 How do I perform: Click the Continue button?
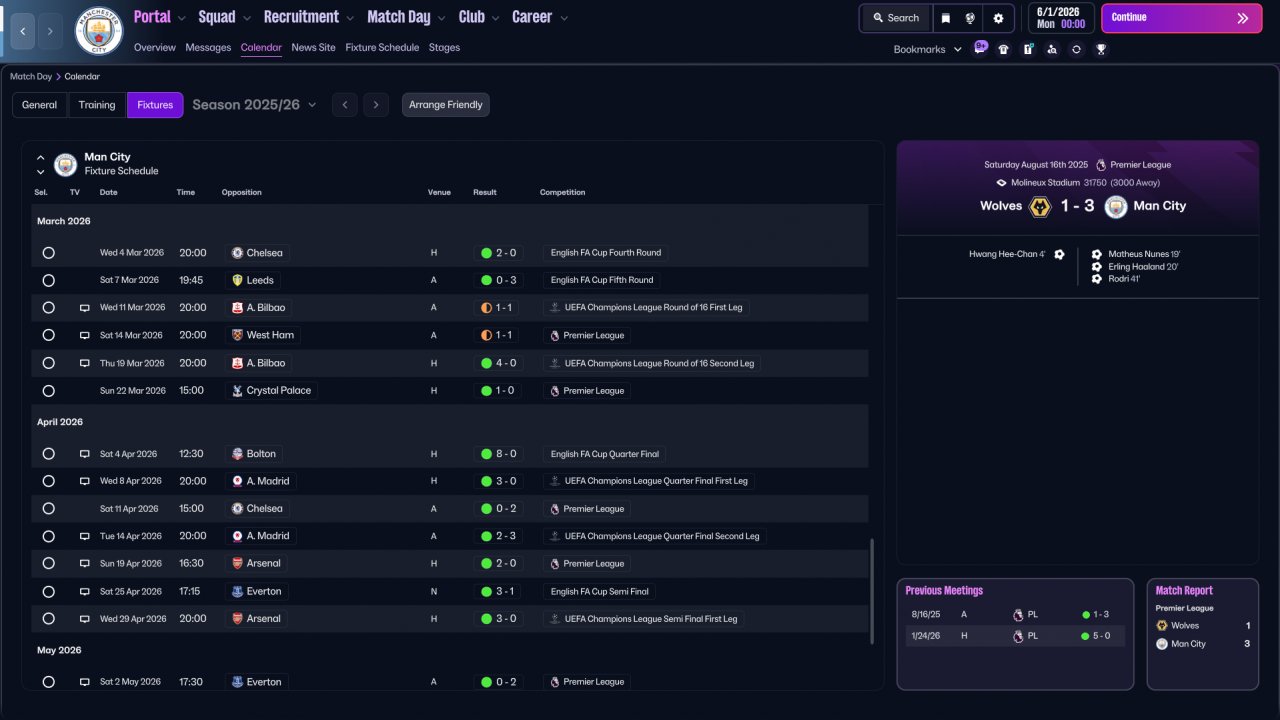click(x=1181, y=18)
